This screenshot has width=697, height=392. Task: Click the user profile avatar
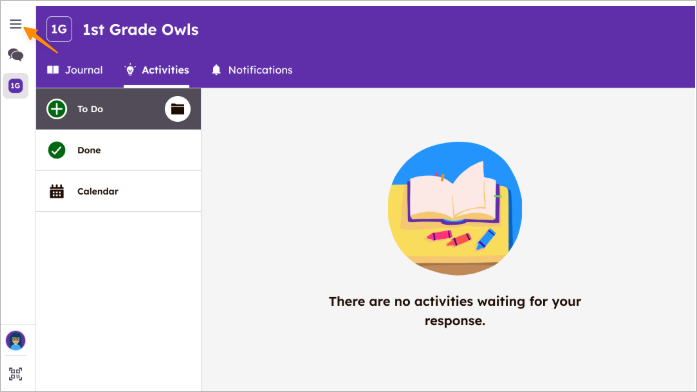coord(16,341)
